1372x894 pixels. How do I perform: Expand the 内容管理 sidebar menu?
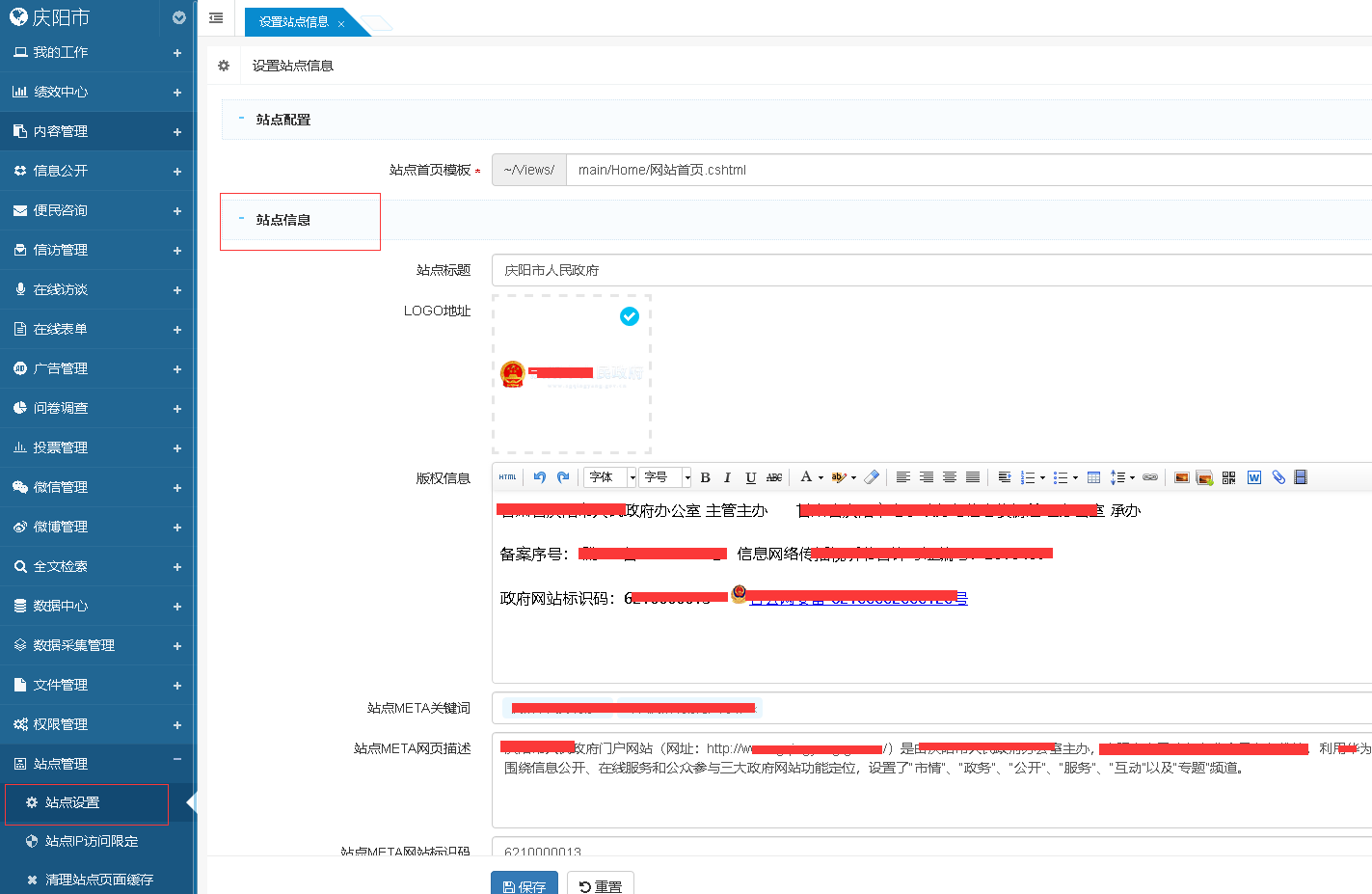[x=96, y=131]
